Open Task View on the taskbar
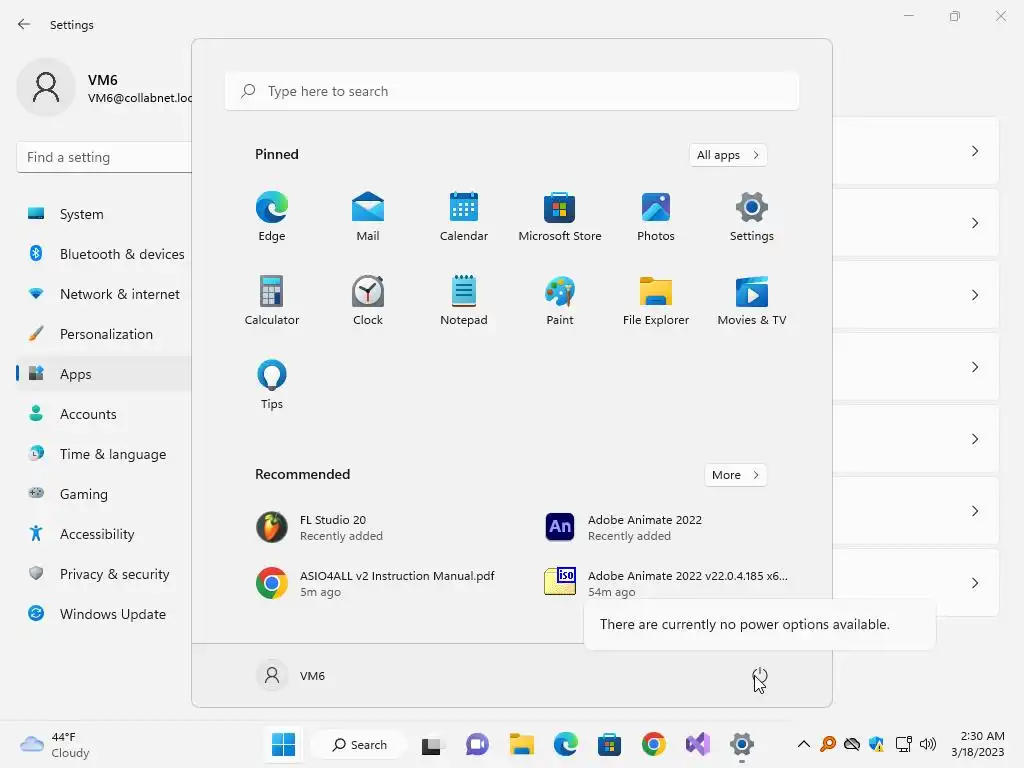This screenshot has width=1024, height=768. tap(432, 744)
